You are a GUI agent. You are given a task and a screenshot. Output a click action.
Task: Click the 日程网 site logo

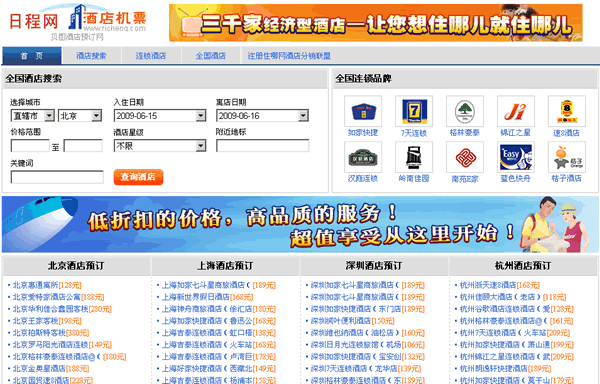[78, 22]
